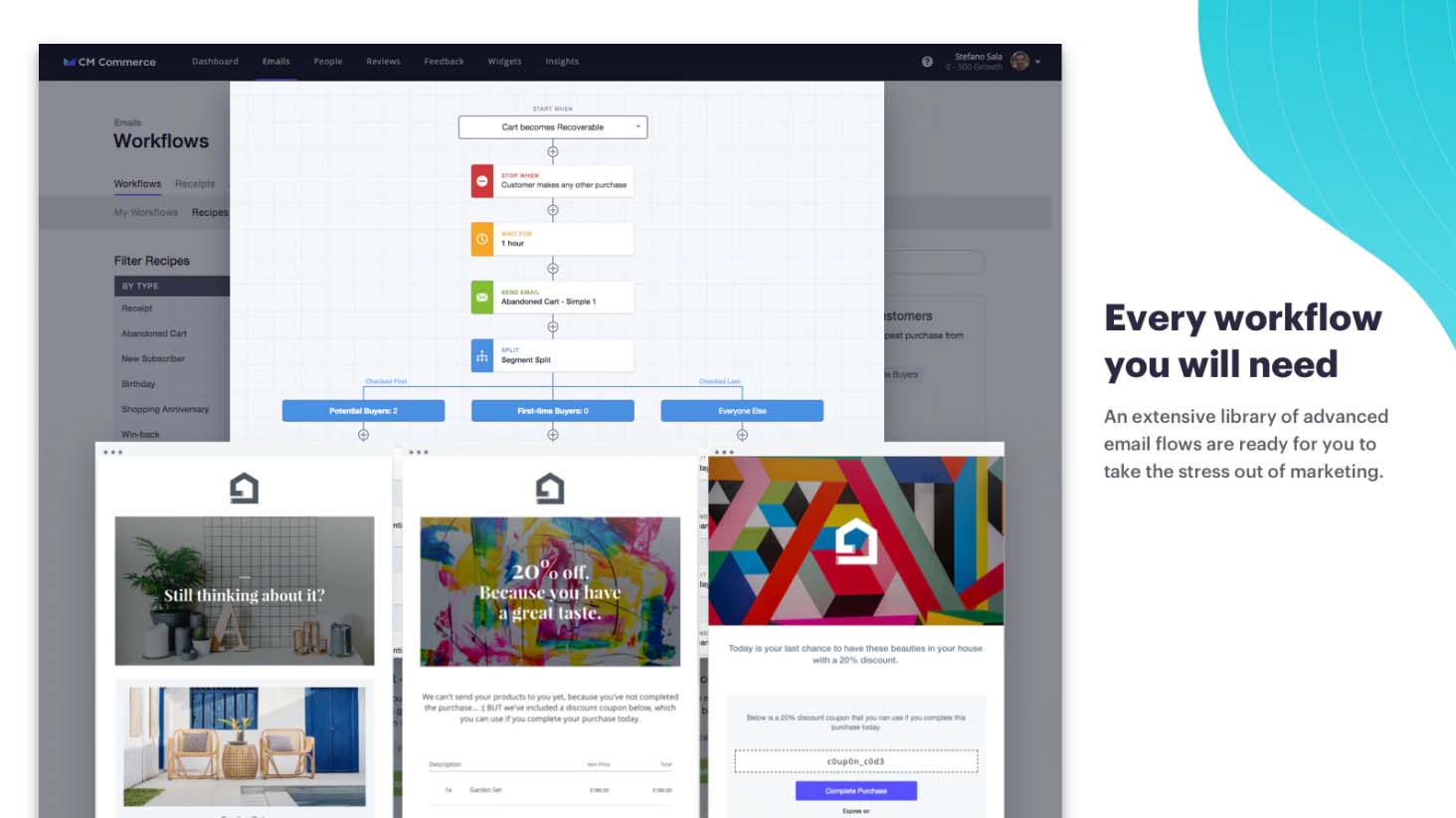Click plus node below Stop When step
This screenshot has height=818, width=1456.
click(553, 210)
